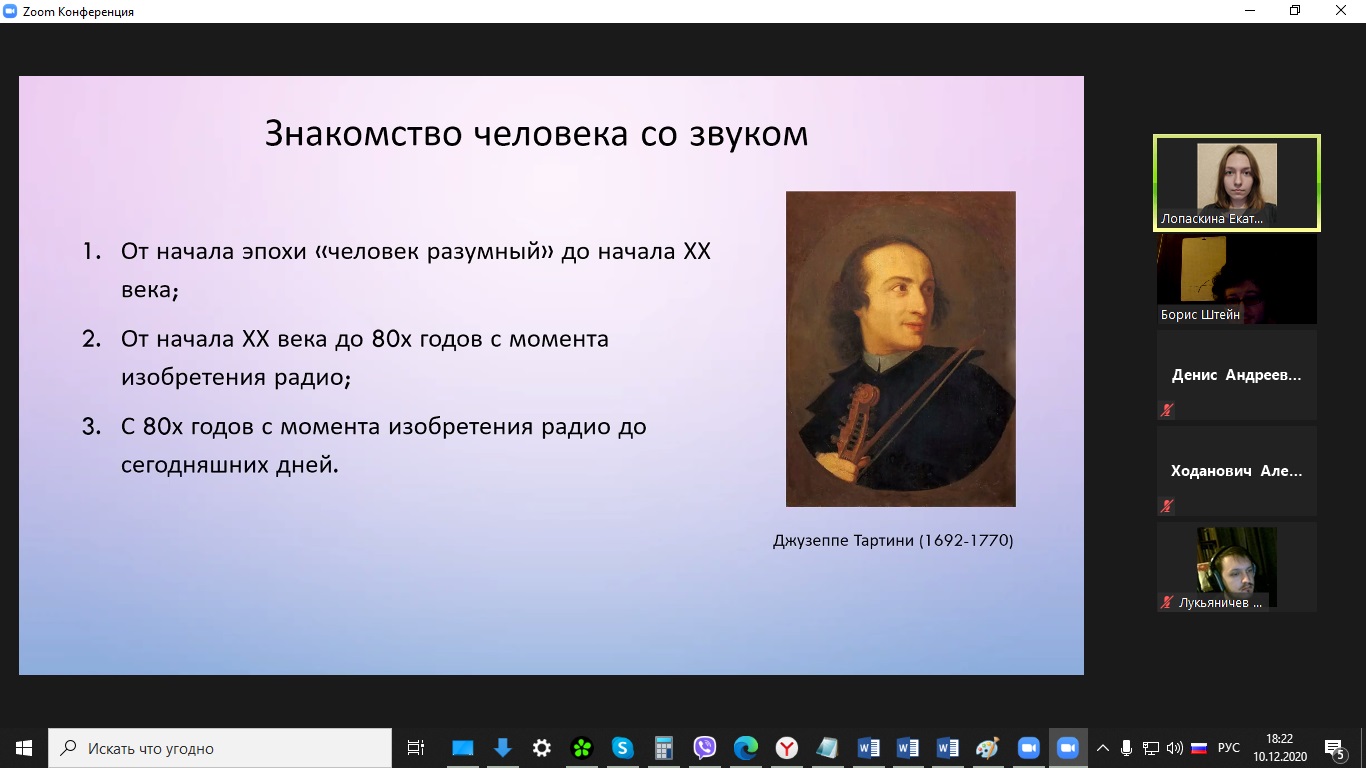
Task: Open the notepad-style app icon in taskbar
Action: point(827,748)
